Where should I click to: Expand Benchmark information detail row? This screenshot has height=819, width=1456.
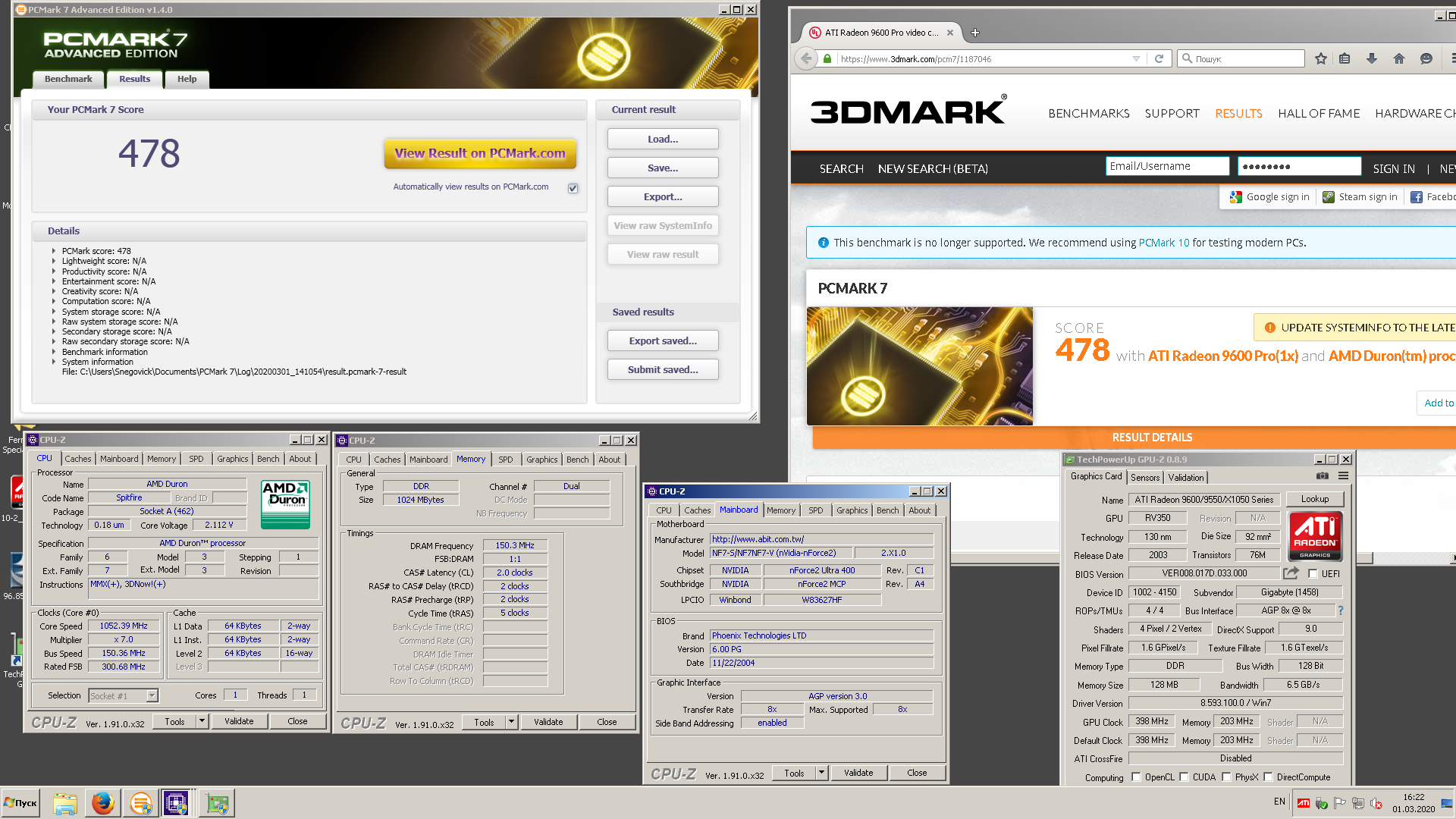tap(54, 352)
